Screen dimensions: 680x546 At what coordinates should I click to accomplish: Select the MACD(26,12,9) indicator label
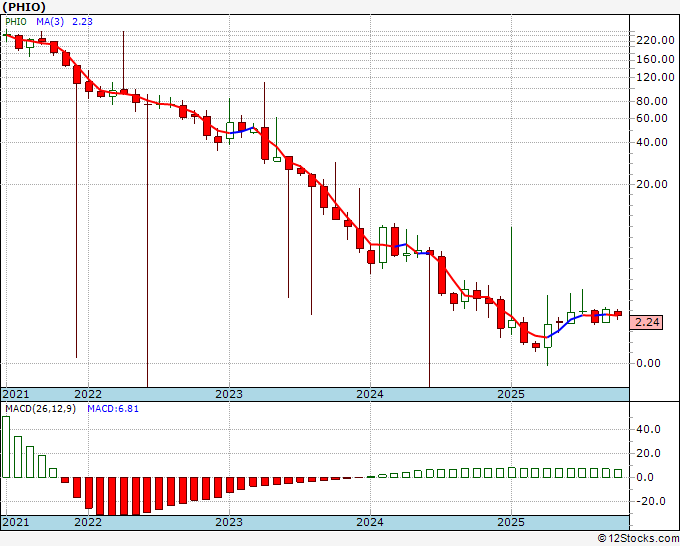click(40, 409)
